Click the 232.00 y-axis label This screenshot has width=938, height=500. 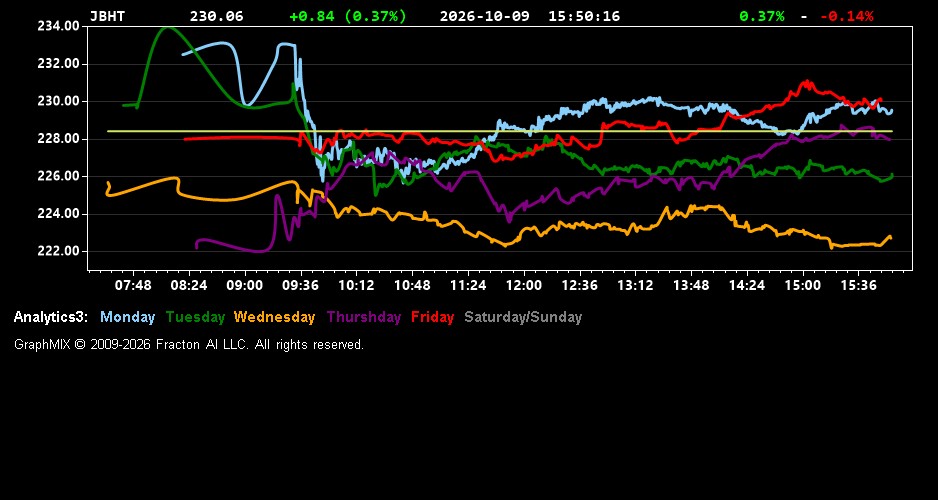[58, 63]
